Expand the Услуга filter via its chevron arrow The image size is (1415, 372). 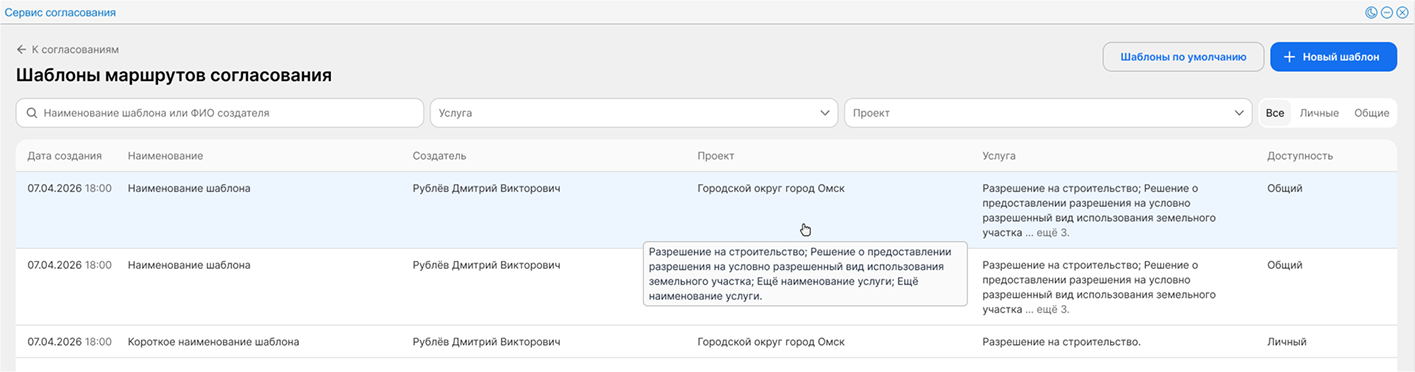click(825, 113)
